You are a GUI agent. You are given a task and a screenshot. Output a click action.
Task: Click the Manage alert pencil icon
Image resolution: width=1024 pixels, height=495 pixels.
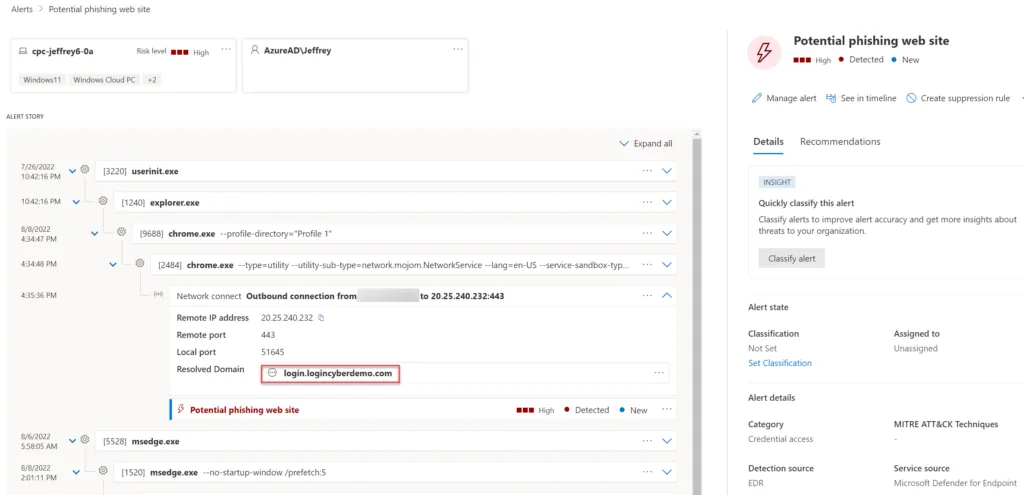point(757,98)
